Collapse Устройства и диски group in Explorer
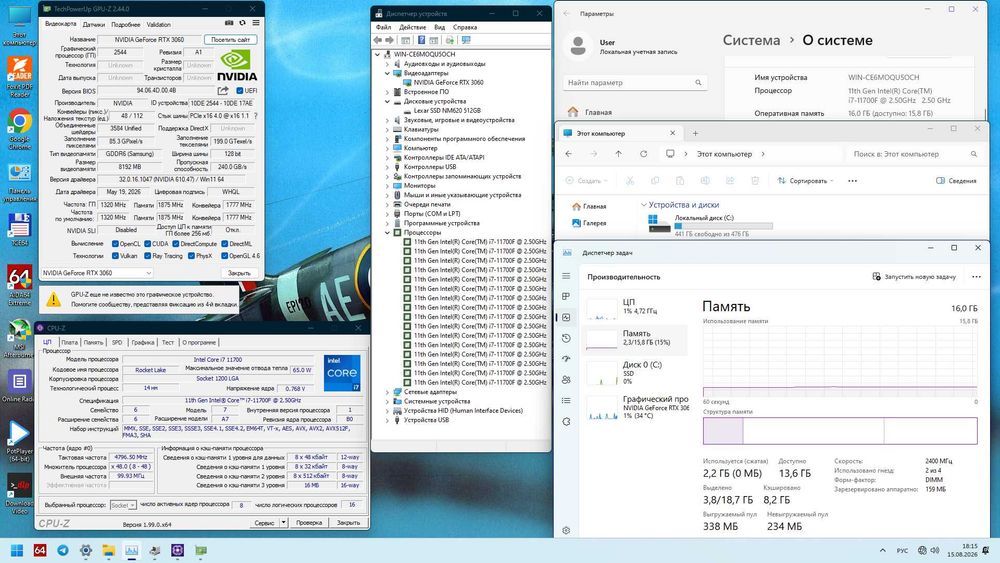This screenshot has height=563, width=1000. [x=643, y=205]
